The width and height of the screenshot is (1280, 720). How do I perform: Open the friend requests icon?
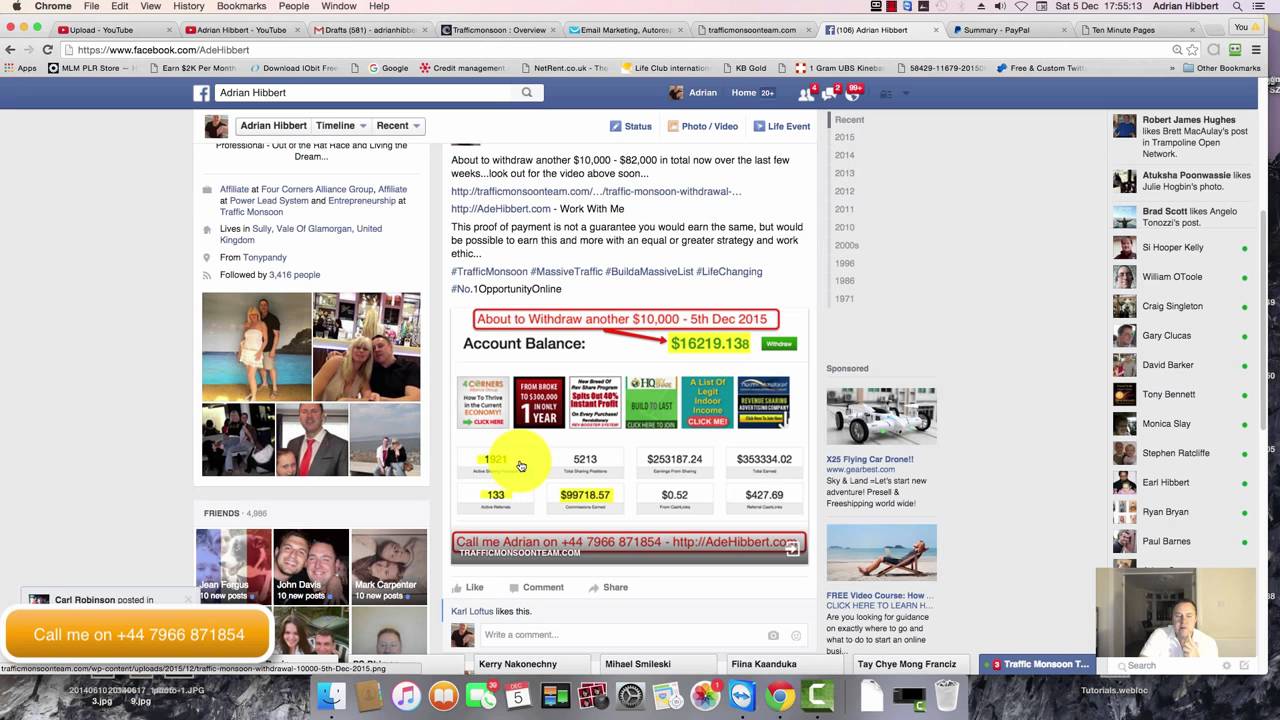[x=806, y=93]
